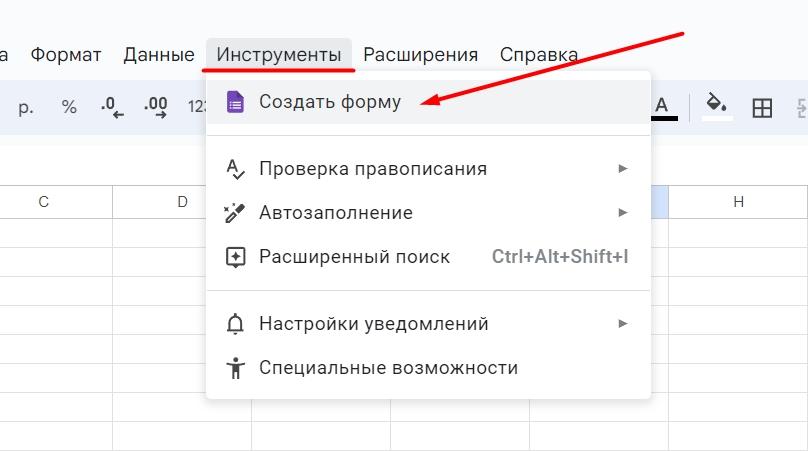Expand the Настройки уведомлений submenu arrow
Viewport: 808px width, 451px height.
point(623,324)
